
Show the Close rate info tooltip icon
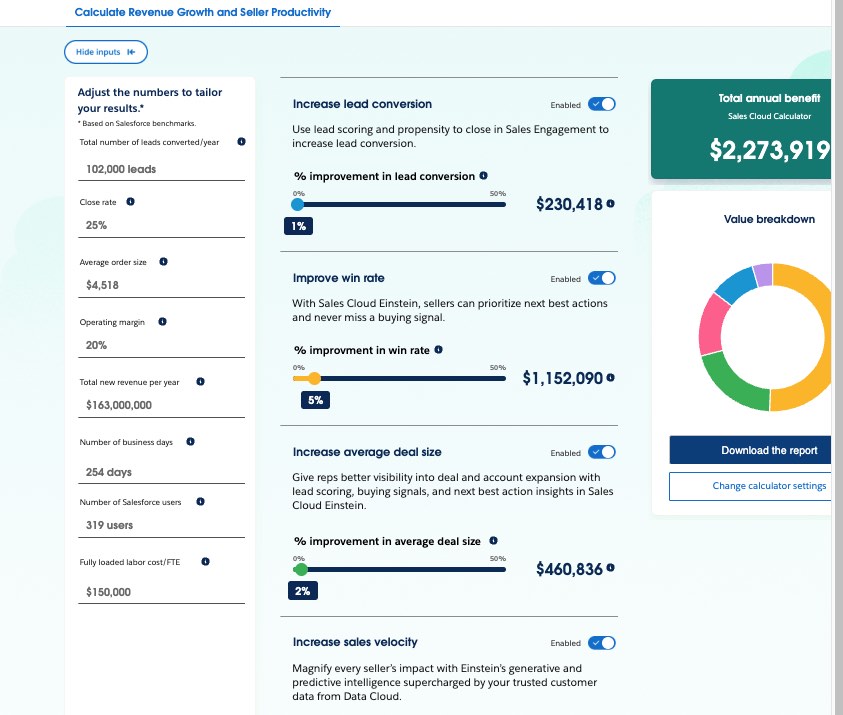[x=130, y=202]
